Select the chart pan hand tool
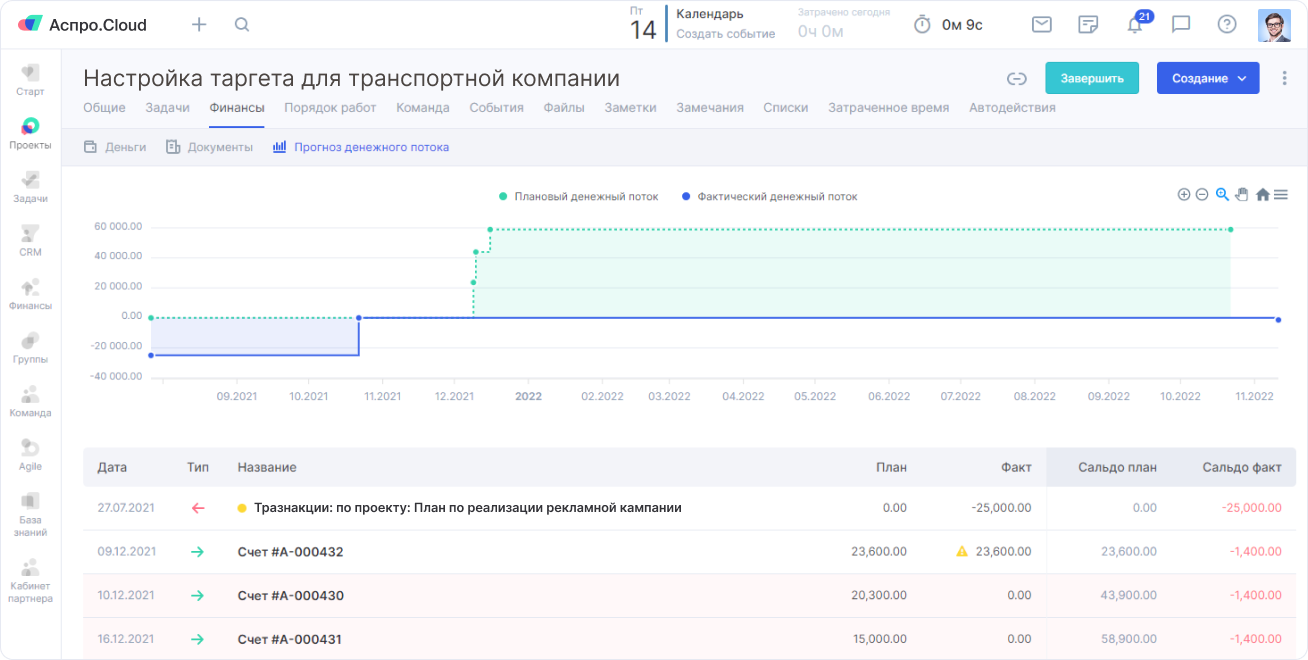Viewport: 1308px width, 660px height. click(x=1242, y=195)
